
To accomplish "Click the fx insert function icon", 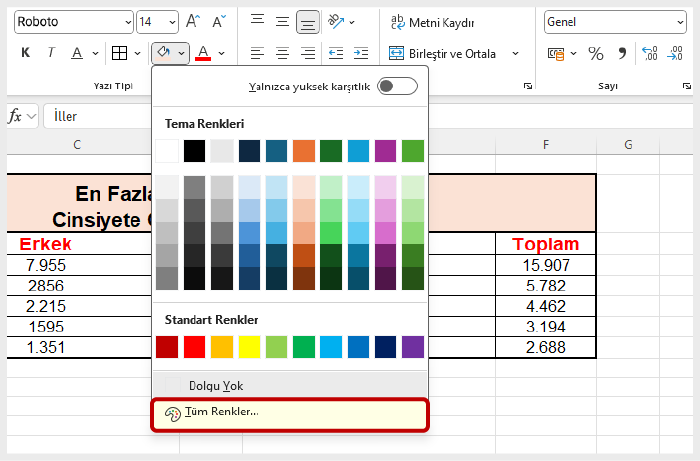I will coord(15,116).
